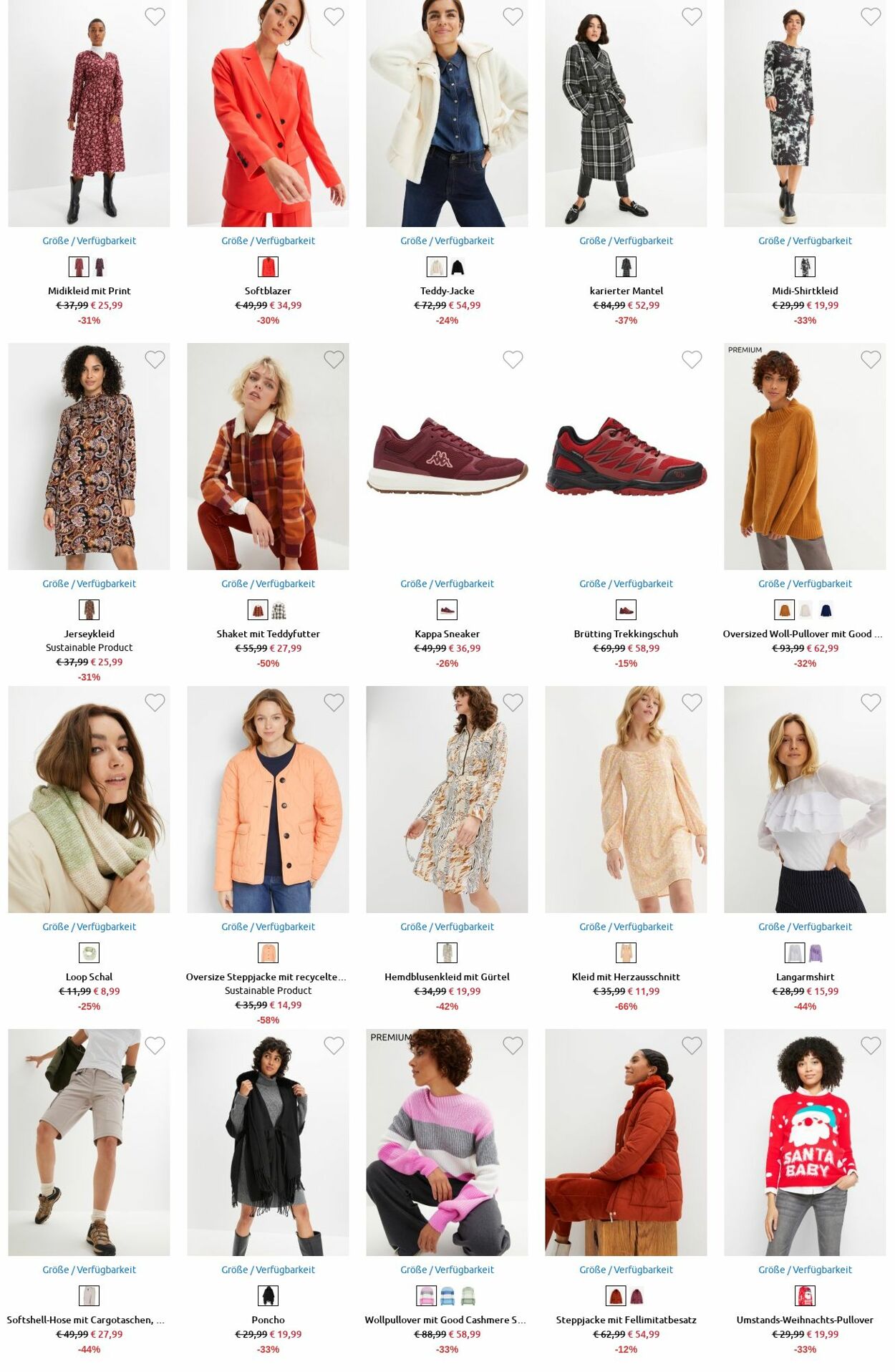
Task: Open the Midi-Shirtkleid product title
Action: (x=805, y=291)
